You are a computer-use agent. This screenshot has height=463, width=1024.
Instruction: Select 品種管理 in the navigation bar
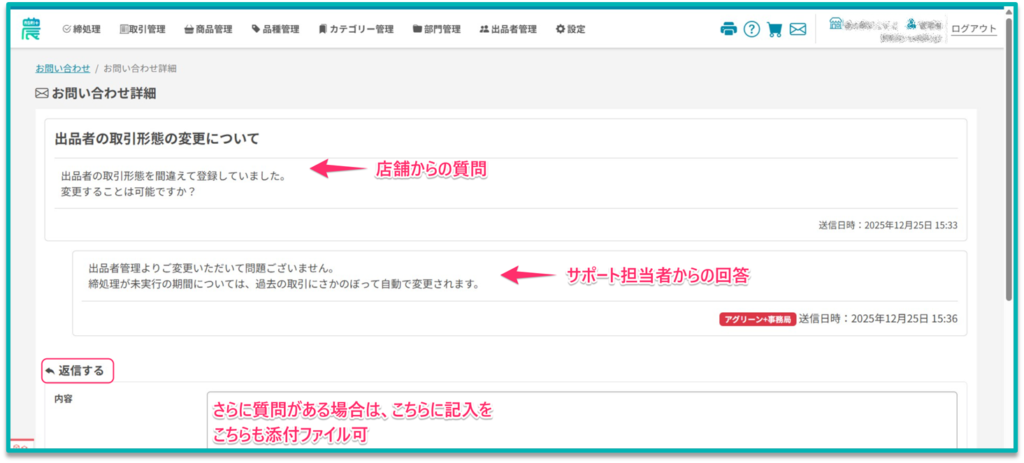coord(275,29)
